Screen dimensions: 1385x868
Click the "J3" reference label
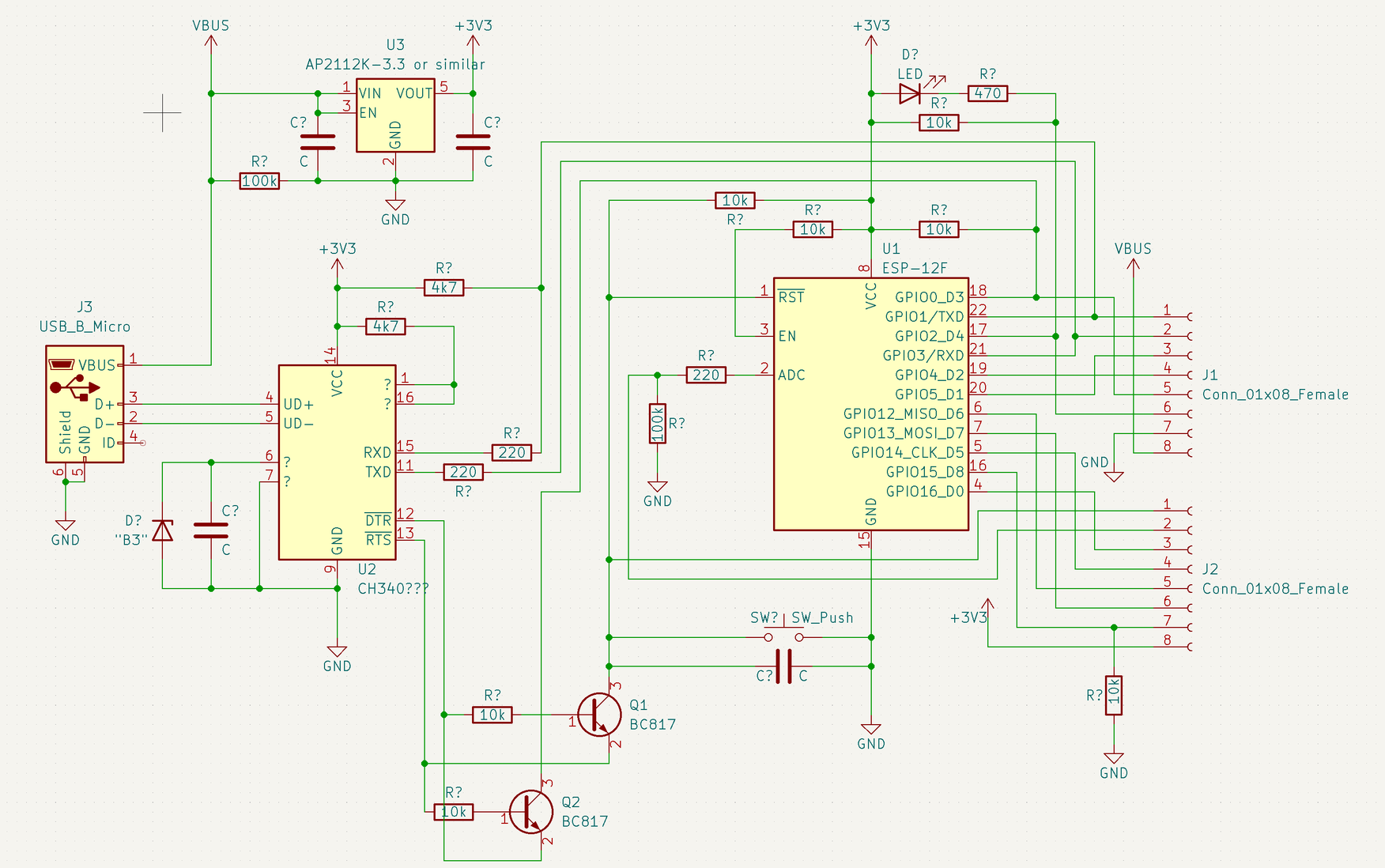pyautogui.click(x=85, y=307)
